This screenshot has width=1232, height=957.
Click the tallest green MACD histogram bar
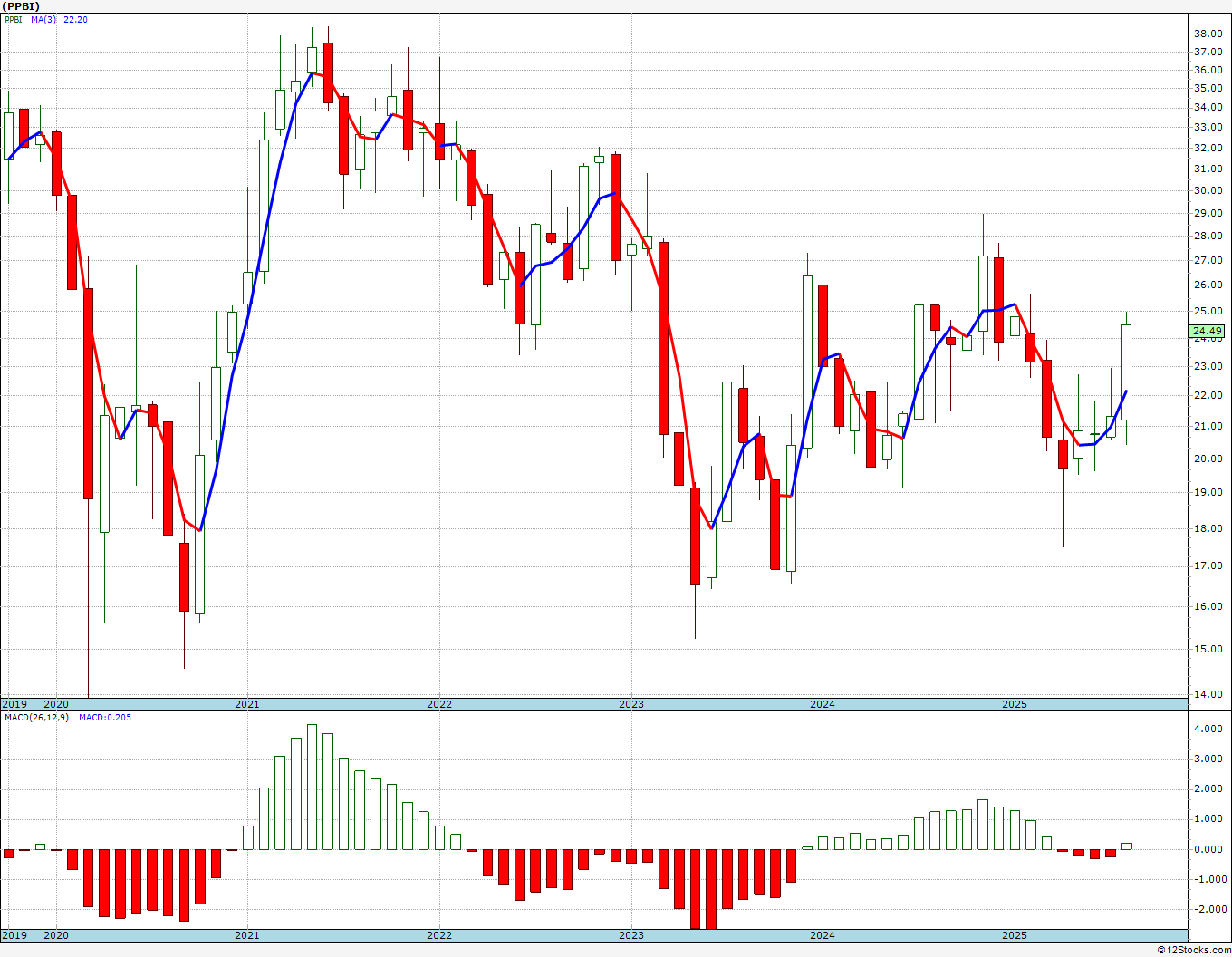(x=312, y=787)
